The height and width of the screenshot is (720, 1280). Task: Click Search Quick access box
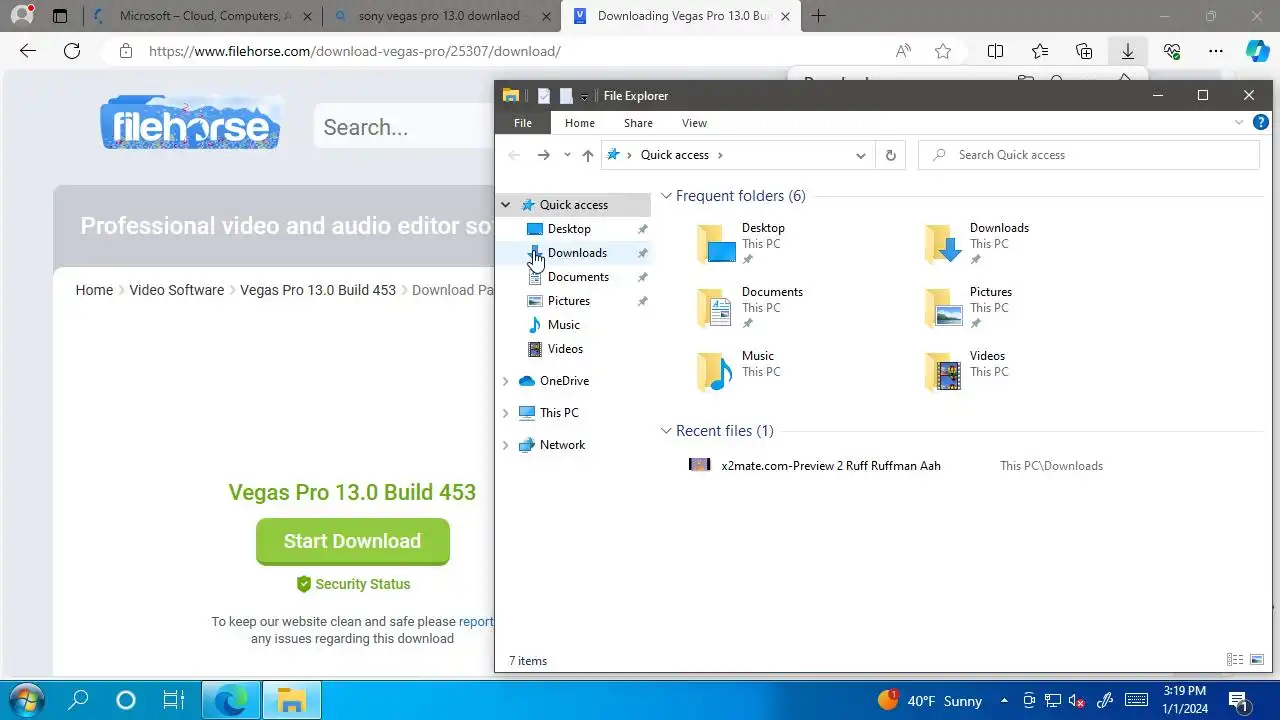(1088, 155)
